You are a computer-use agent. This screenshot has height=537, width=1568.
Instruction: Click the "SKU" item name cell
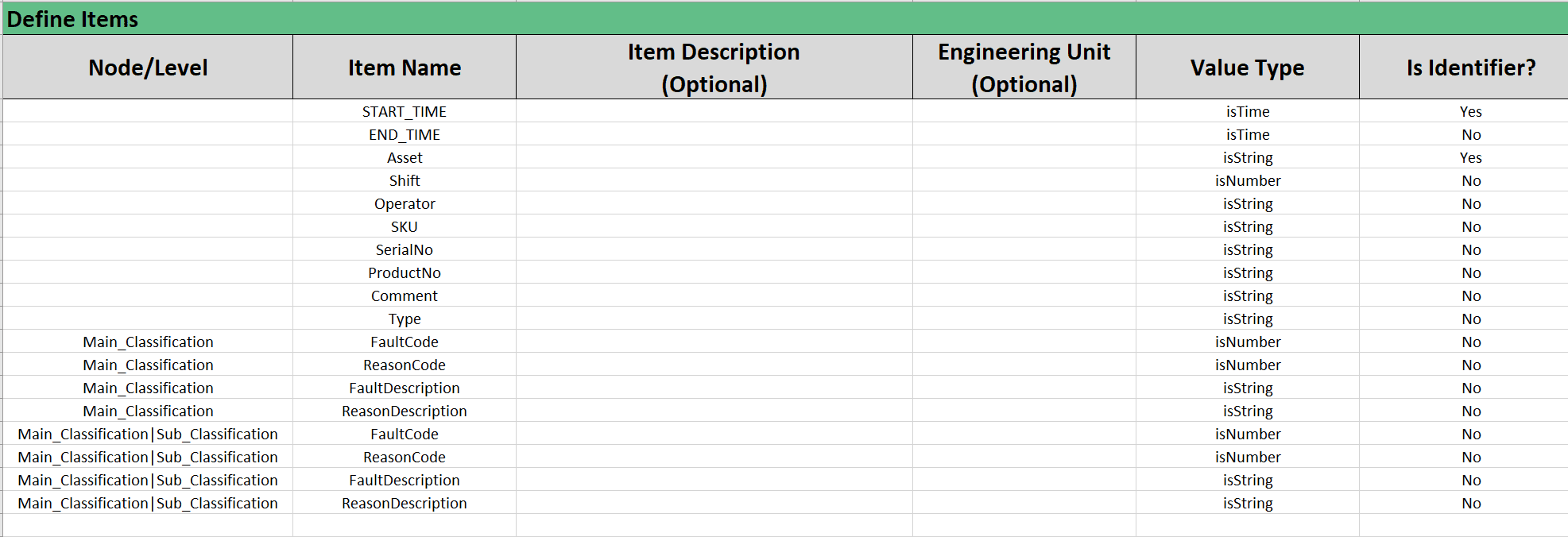click(x=404, y=226)
